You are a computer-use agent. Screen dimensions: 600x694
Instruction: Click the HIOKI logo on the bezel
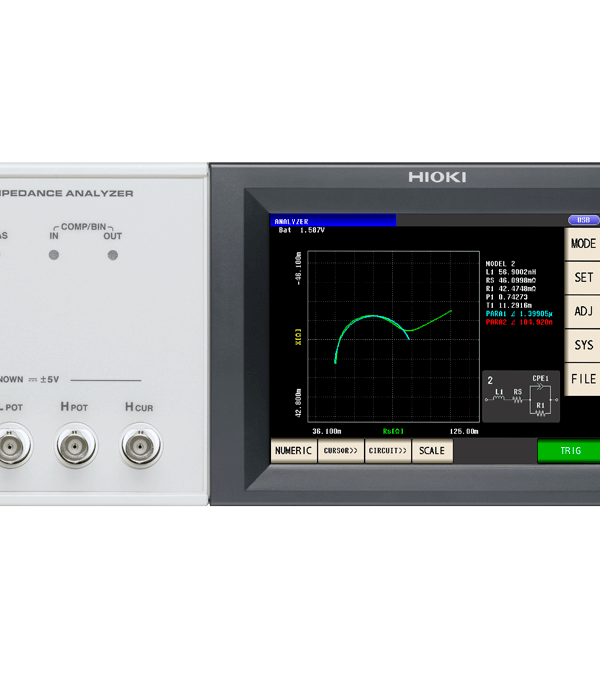coord(437,177)
